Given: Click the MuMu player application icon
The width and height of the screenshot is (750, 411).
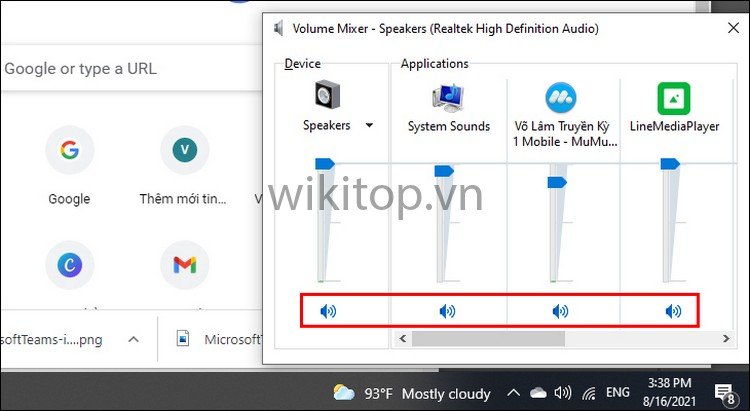Looking at the screenshot, I should pos(561,97).
